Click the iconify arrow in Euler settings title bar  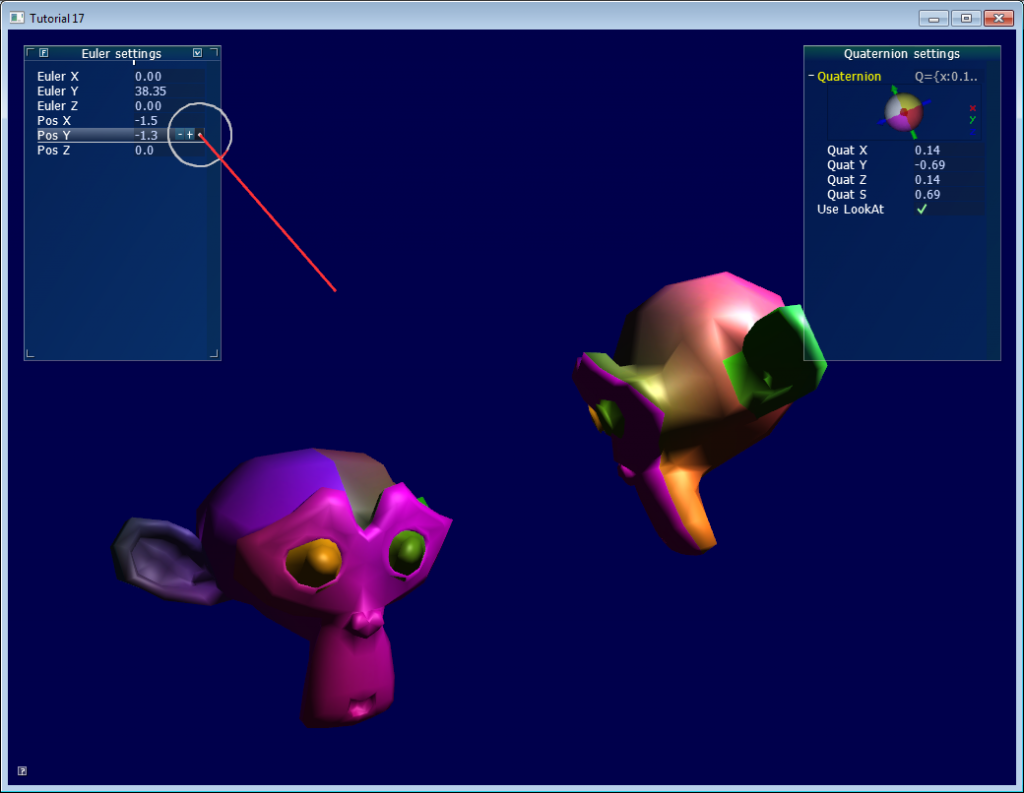coord(198,53)
